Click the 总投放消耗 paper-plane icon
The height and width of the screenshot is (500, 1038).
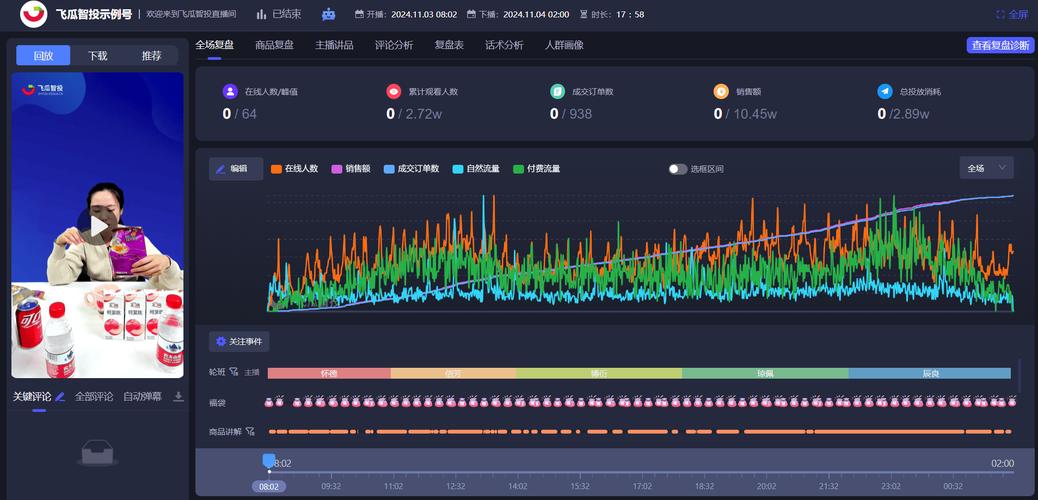[884, 91]
